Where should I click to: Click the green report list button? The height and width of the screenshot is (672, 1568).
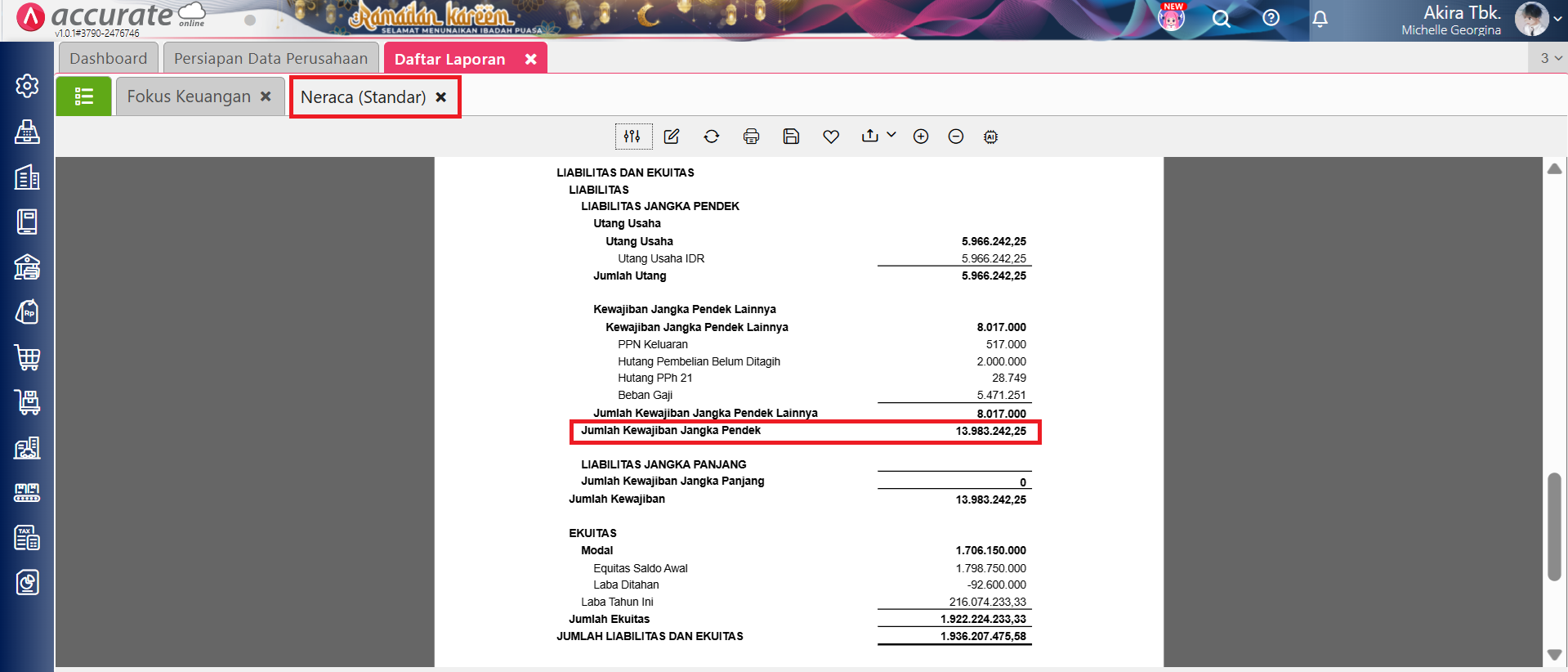click(83, 96)
